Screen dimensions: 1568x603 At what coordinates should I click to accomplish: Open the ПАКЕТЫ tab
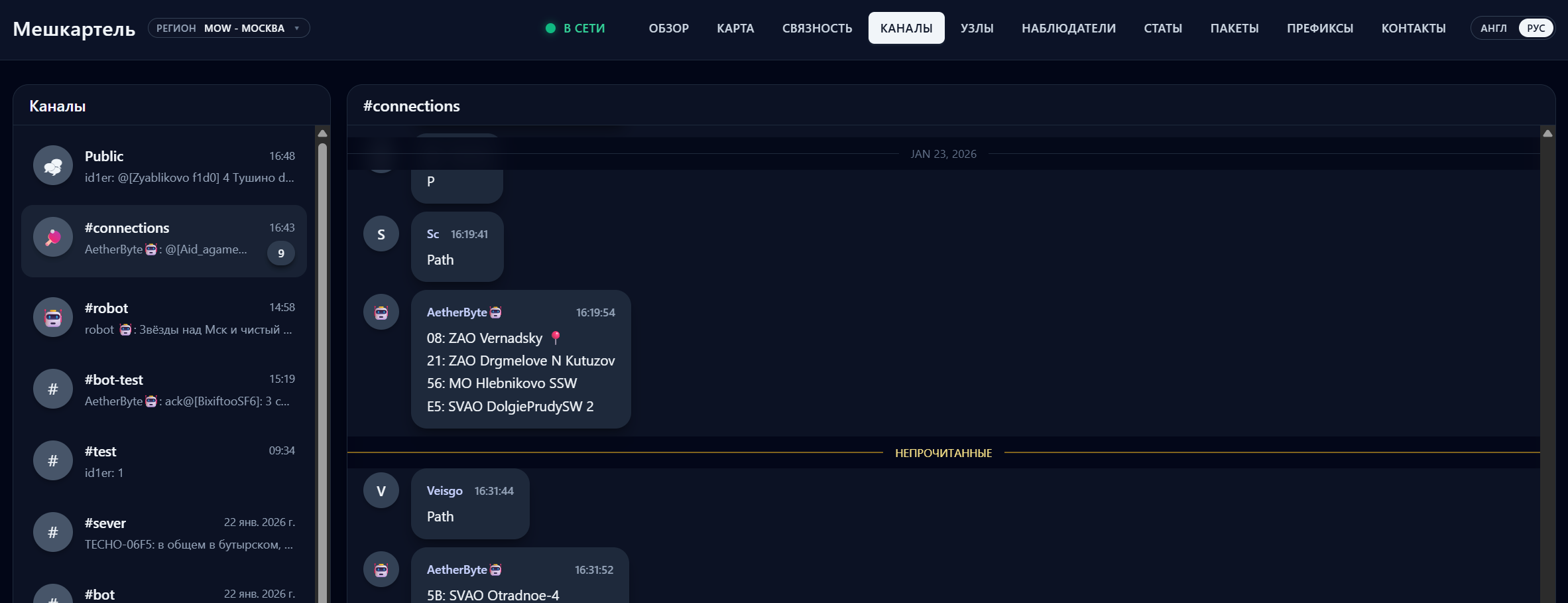click(x=1234, y=29)
